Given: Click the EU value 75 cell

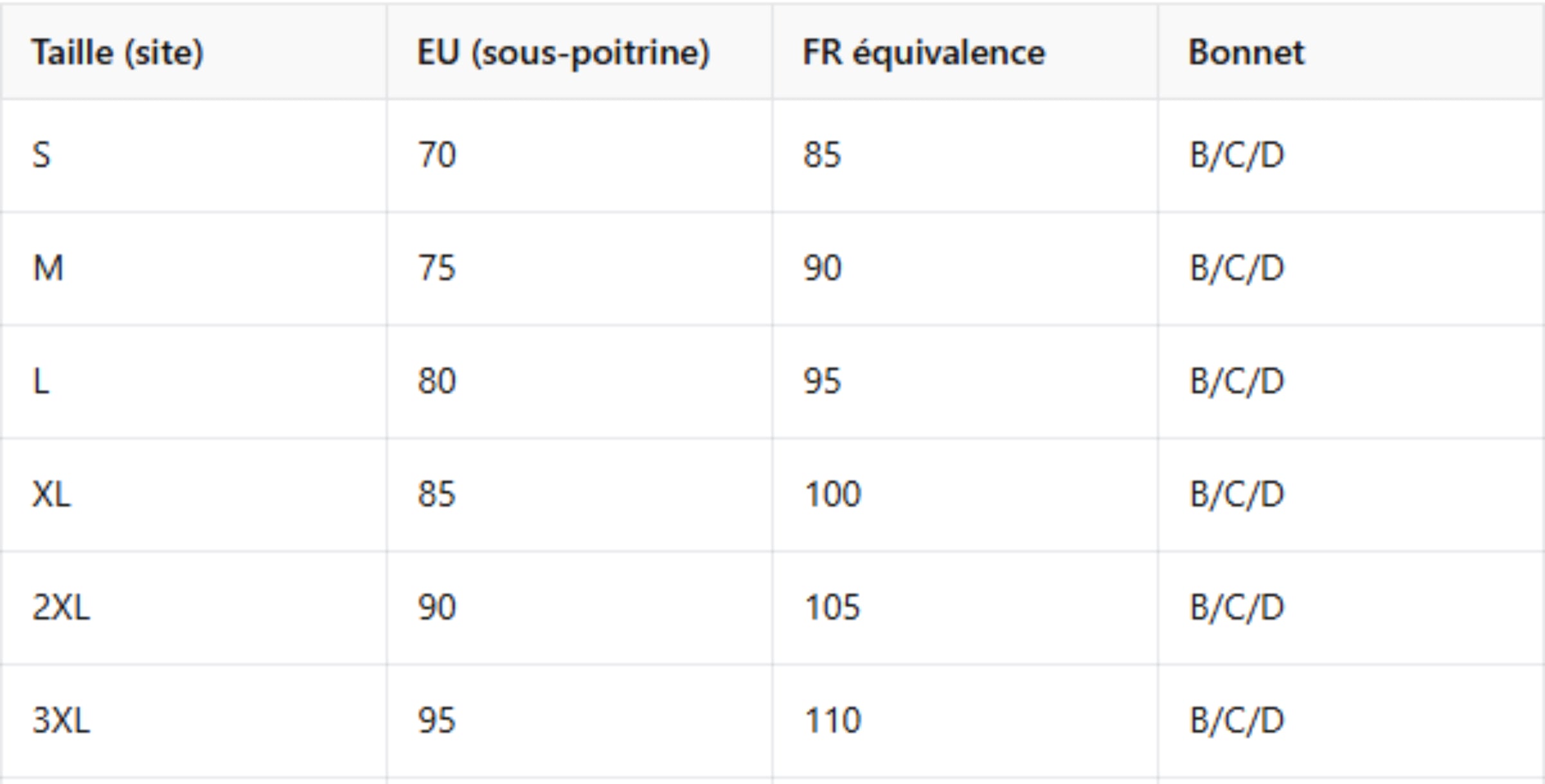Looking at the screenshot, I should [579, 269].
